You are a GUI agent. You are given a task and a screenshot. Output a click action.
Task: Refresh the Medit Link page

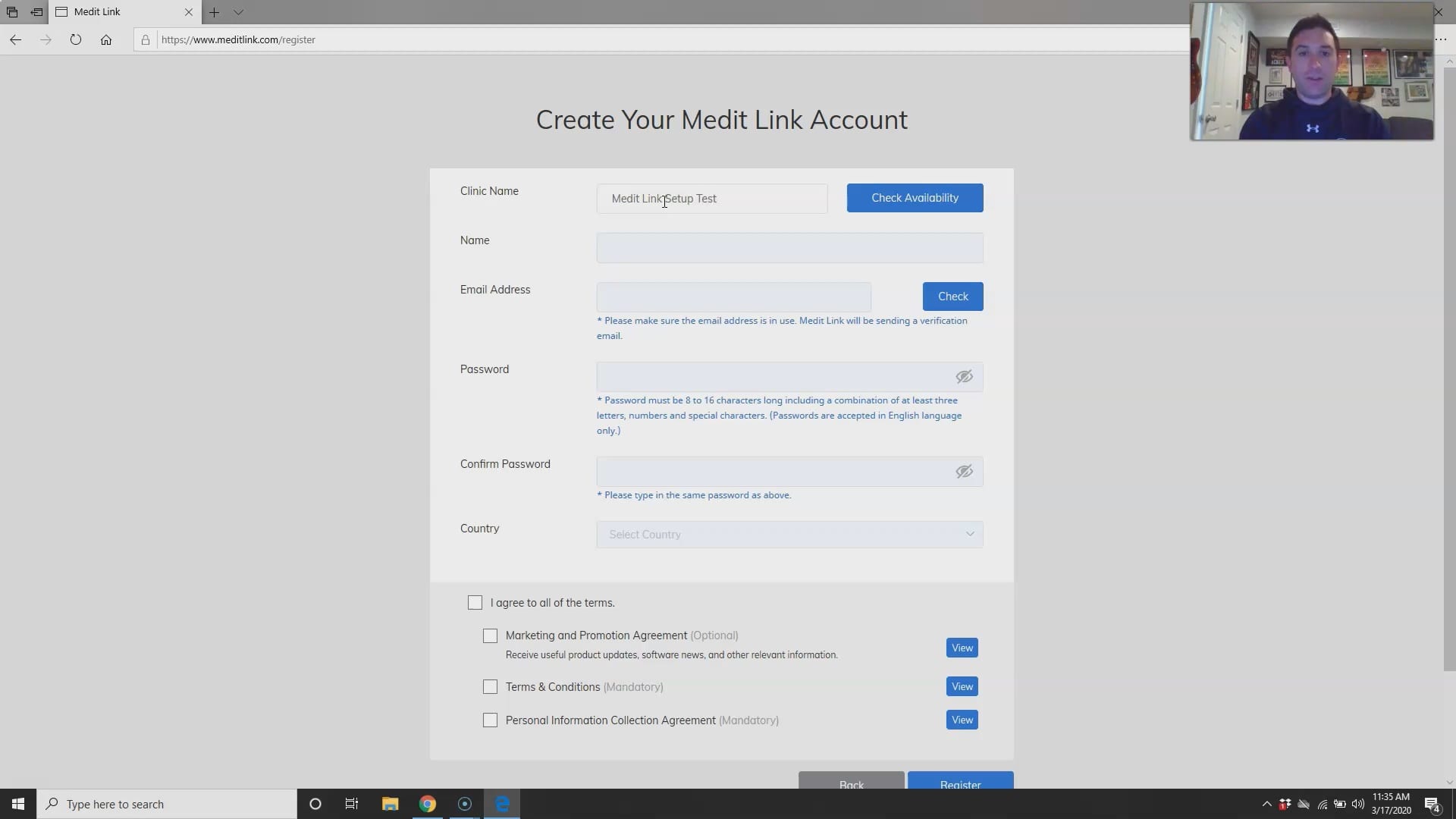(x=76, y=39)
